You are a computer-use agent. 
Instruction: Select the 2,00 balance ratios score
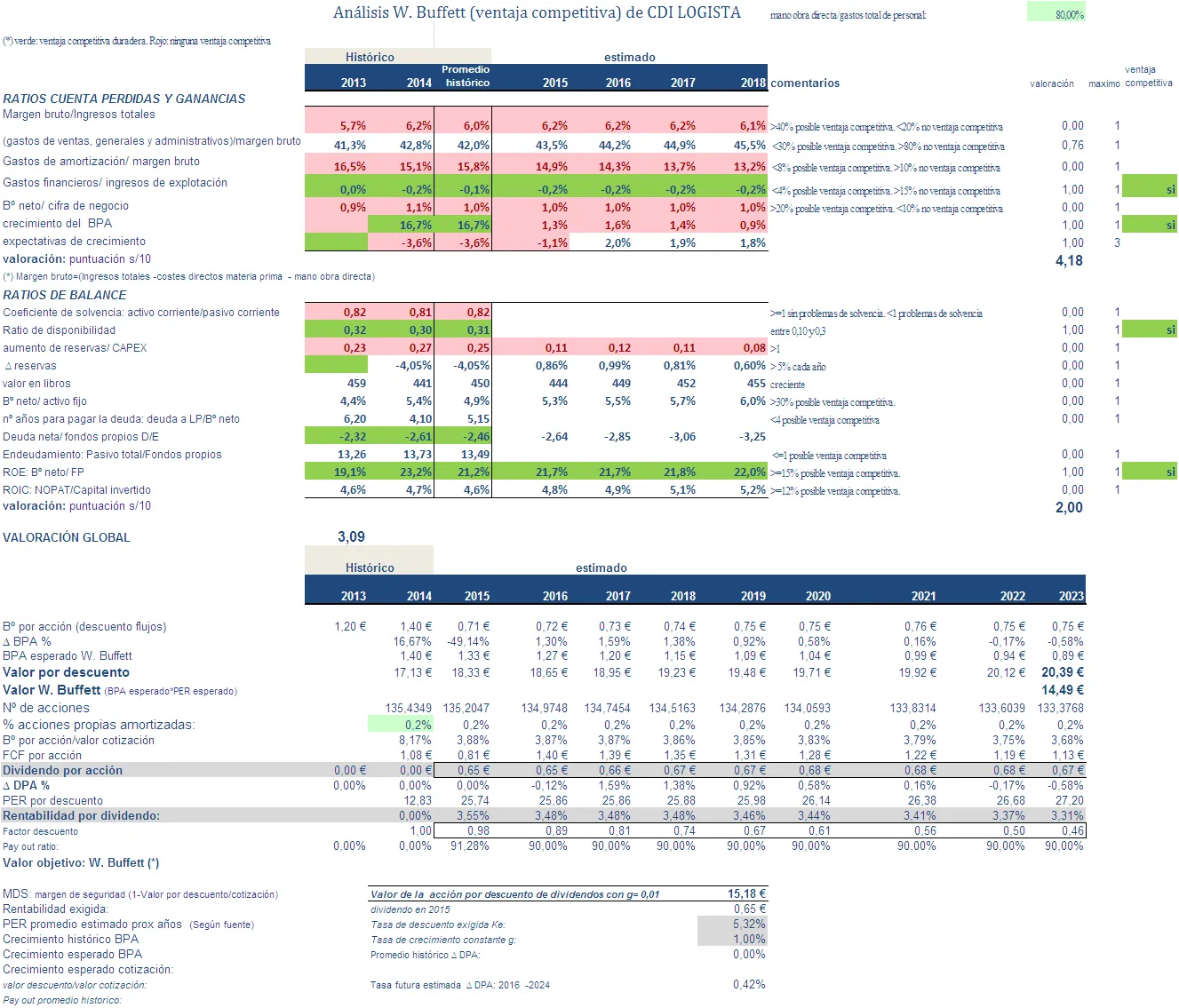1069,507
